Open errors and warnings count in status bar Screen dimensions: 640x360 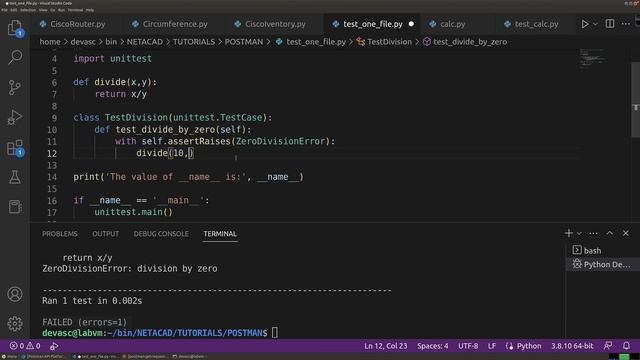(x=25, y=346)
